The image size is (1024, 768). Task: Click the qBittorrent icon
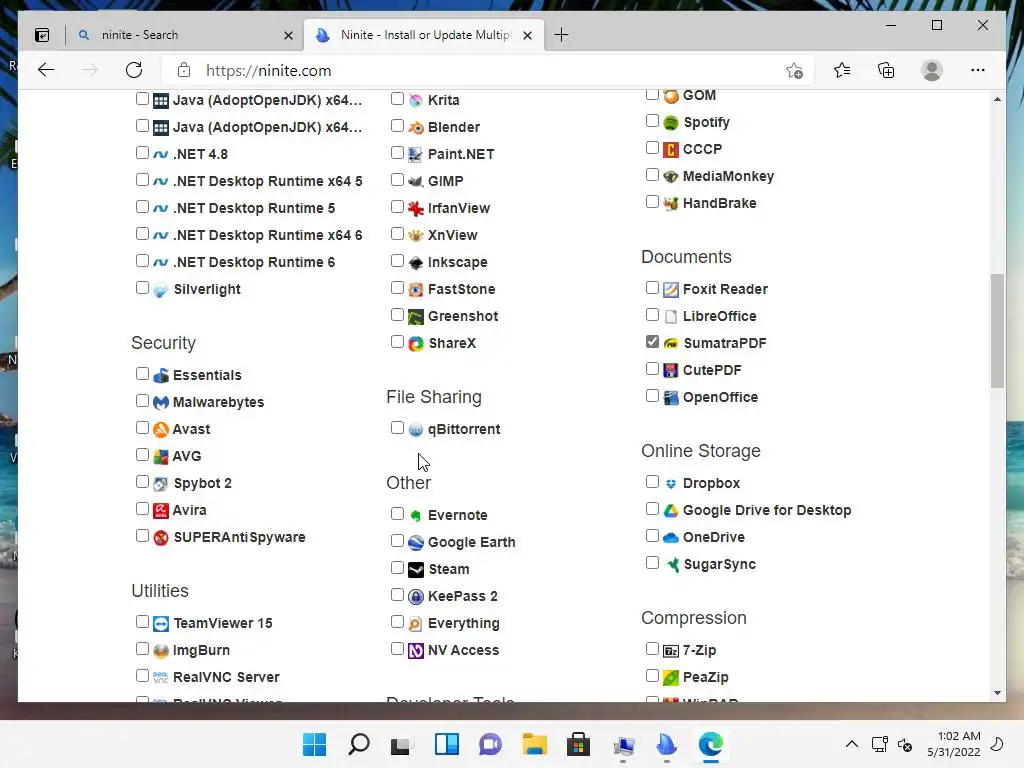point(416,430)
